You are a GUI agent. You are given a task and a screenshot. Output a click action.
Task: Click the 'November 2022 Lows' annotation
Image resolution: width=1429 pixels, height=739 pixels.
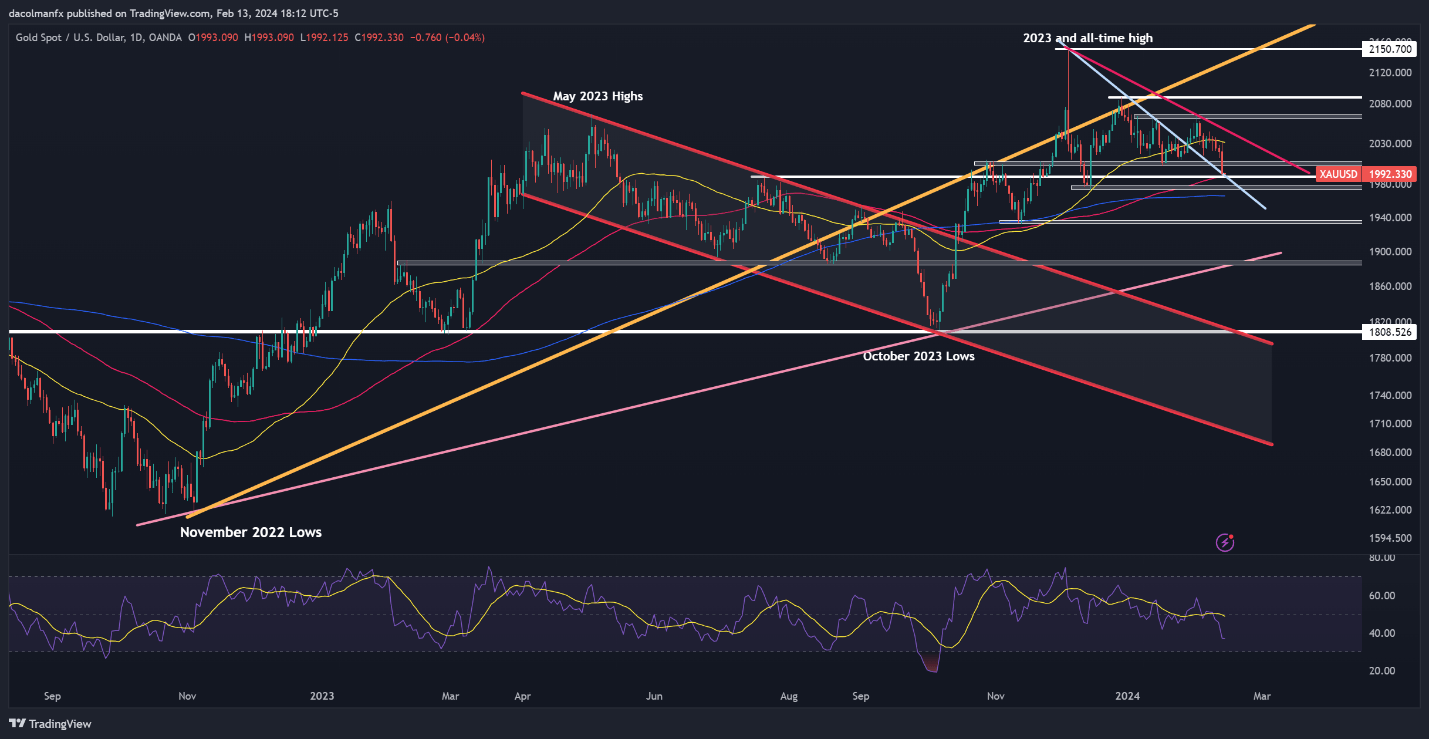point(251,532)
